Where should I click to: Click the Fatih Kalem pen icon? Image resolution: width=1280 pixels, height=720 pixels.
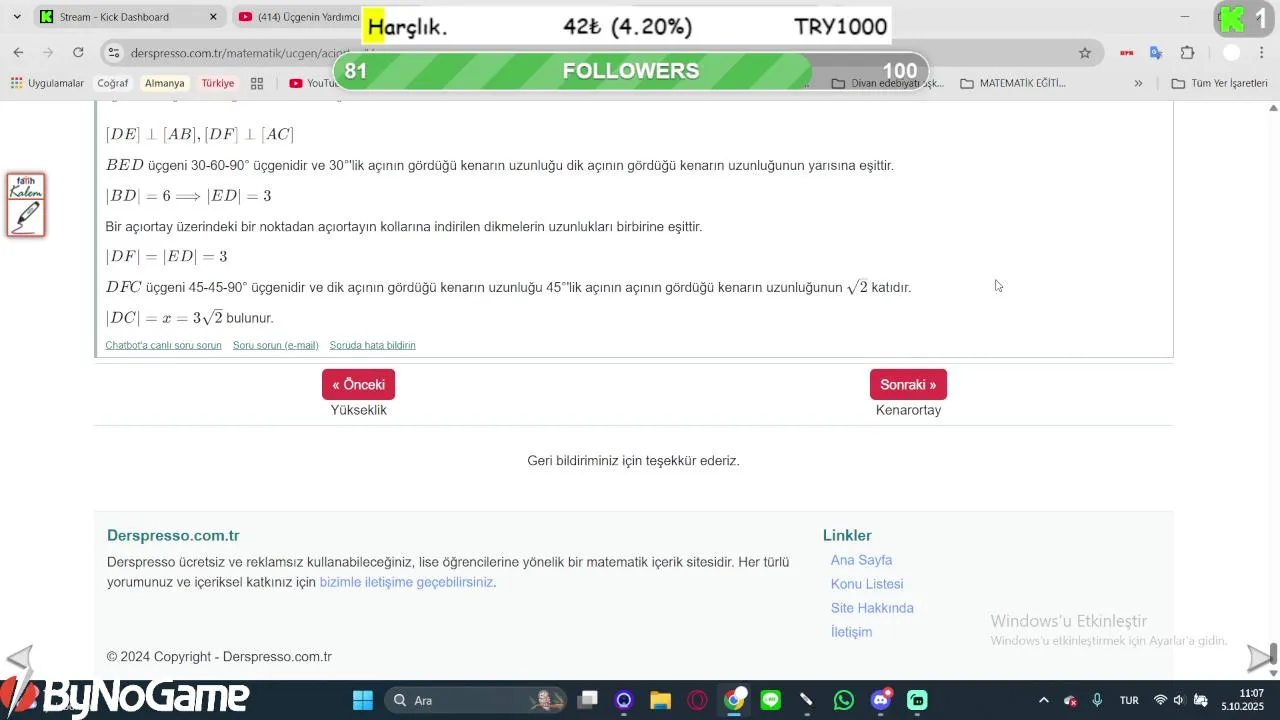26,205
